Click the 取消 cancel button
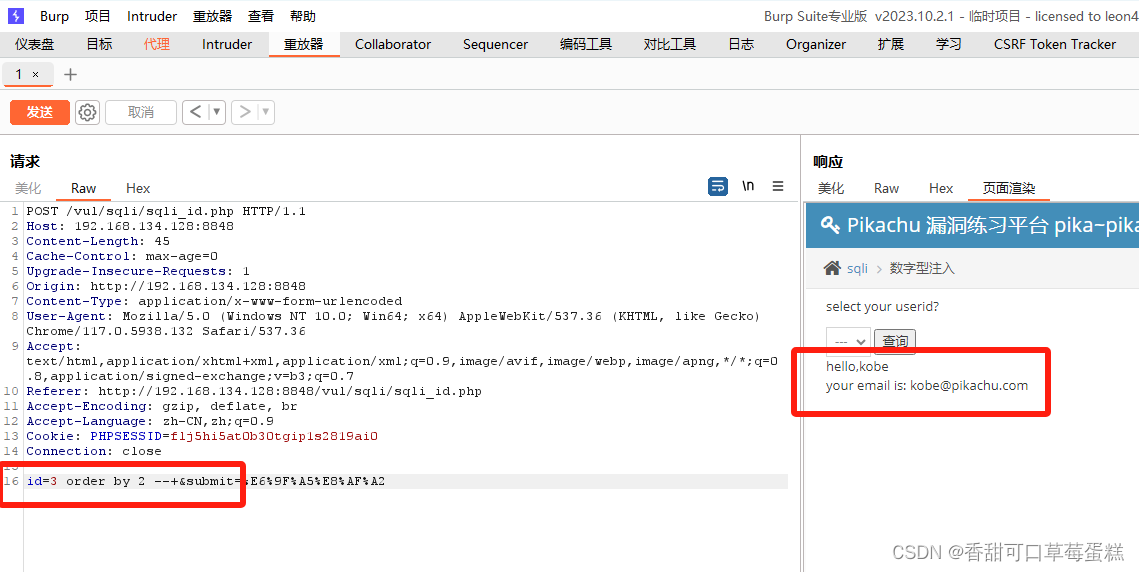This screenshot has height=572, width=1139. [x=141, y=112]
